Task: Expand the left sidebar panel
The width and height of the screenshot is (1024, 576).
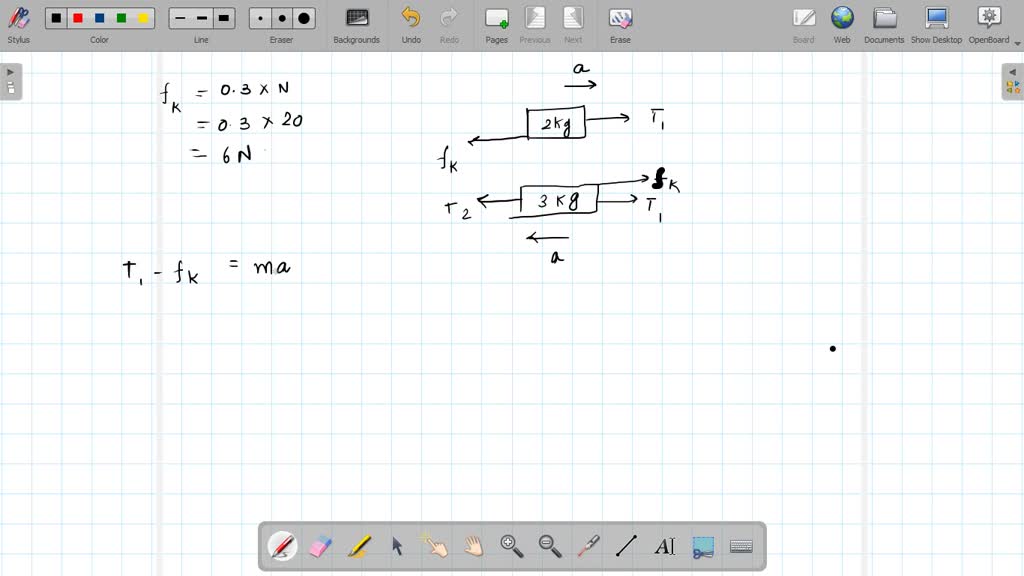Action: [10, 71]
